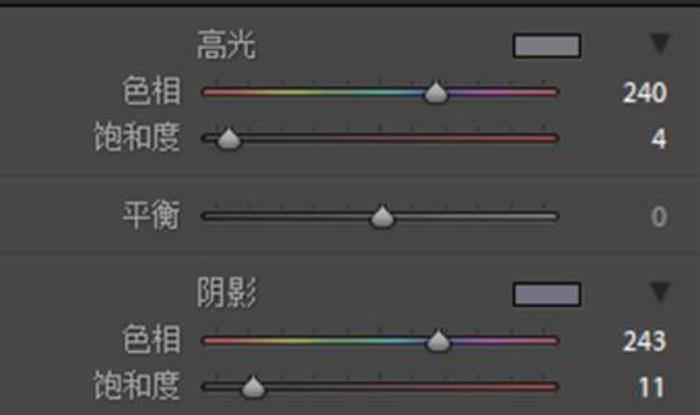Image resolution: width=700 pixels, height=415 pixels.
Task: Click the 平衡 label text
Action: 152,215
